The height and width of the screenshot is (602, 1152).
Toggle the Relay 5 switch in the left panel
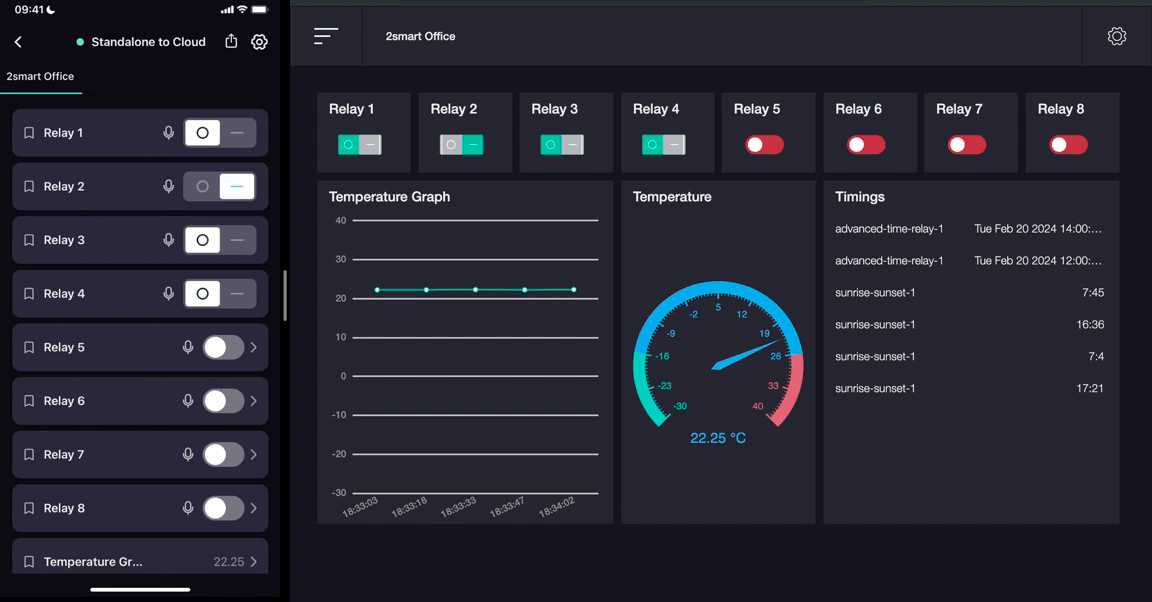[x=222, y=347]
